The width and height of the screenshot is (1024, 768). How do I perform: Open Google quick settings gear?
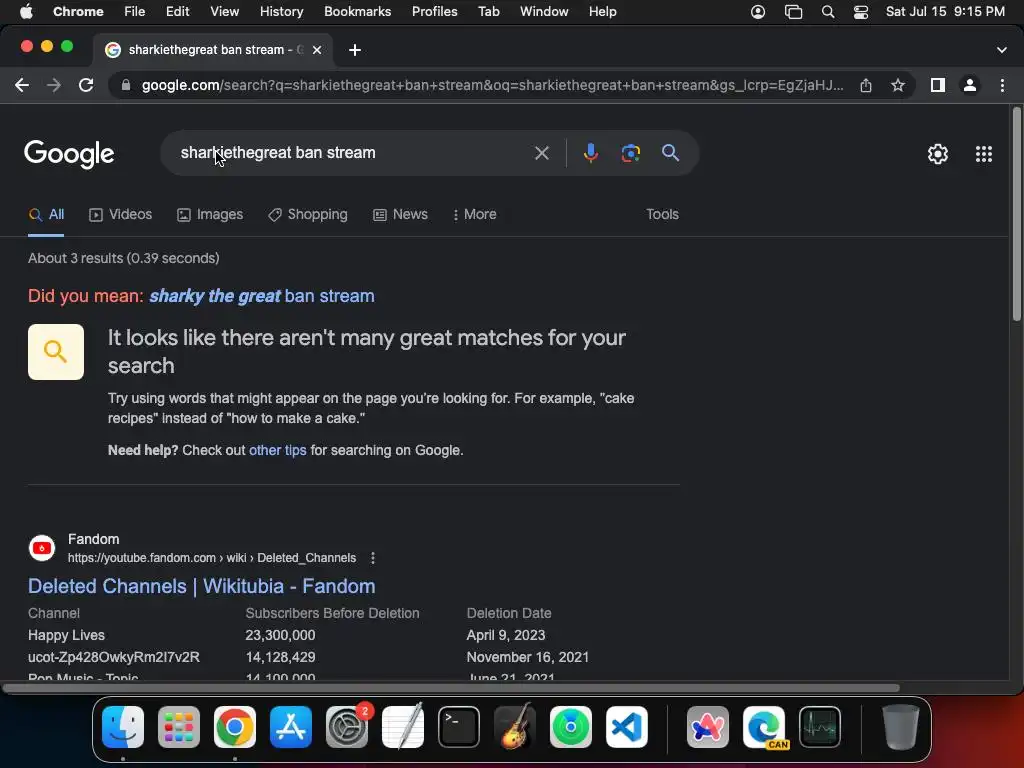click(x=938, y=154)
